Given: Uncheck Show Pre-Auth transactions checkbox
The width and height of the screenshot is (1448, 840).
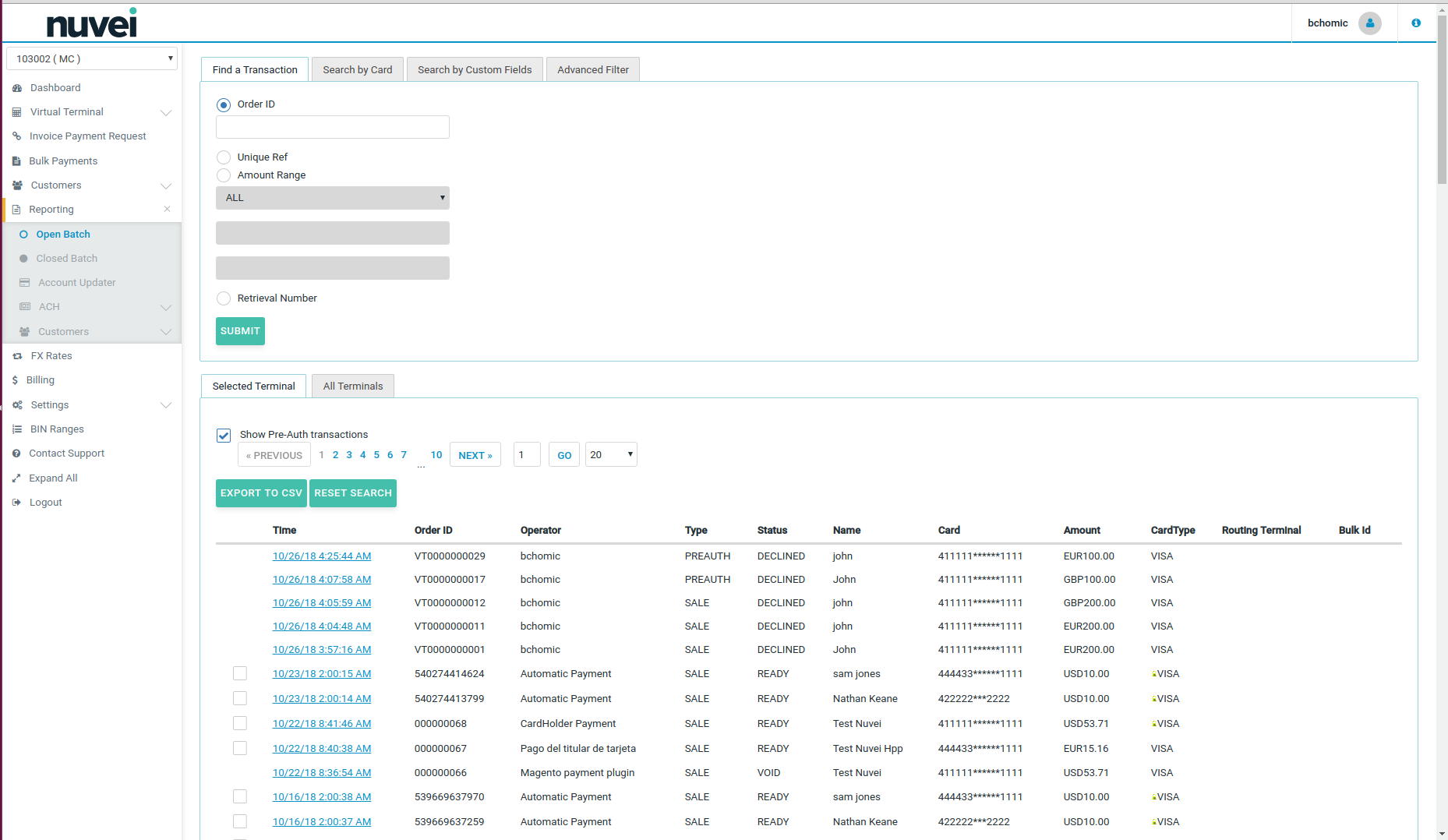Looking at the screenshot, I should pos(224,435).
